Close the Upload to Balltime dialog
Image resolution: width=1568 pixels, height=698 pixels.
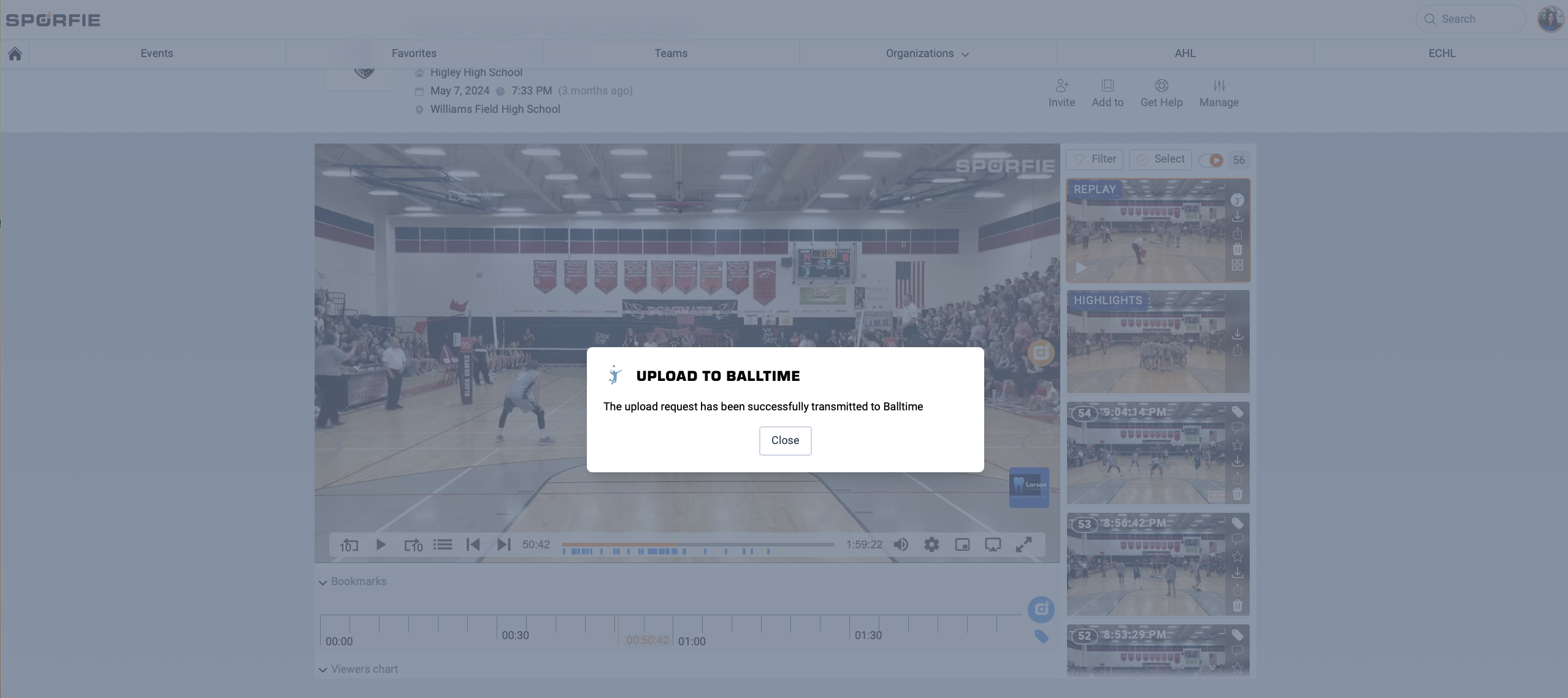pos(785,440)
